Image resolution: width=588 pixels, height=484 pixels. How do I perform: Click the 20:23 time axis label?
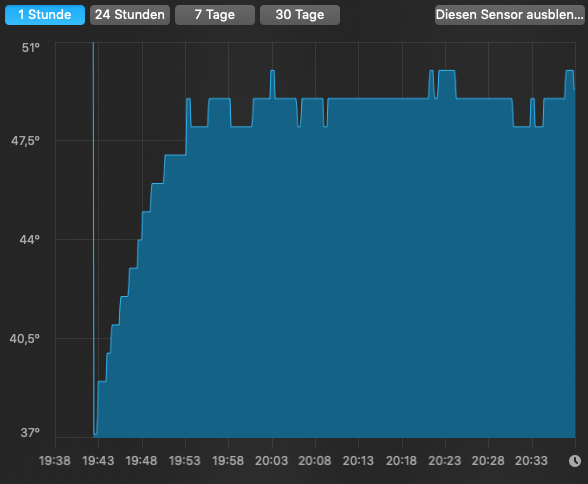(x=445, y=460)
